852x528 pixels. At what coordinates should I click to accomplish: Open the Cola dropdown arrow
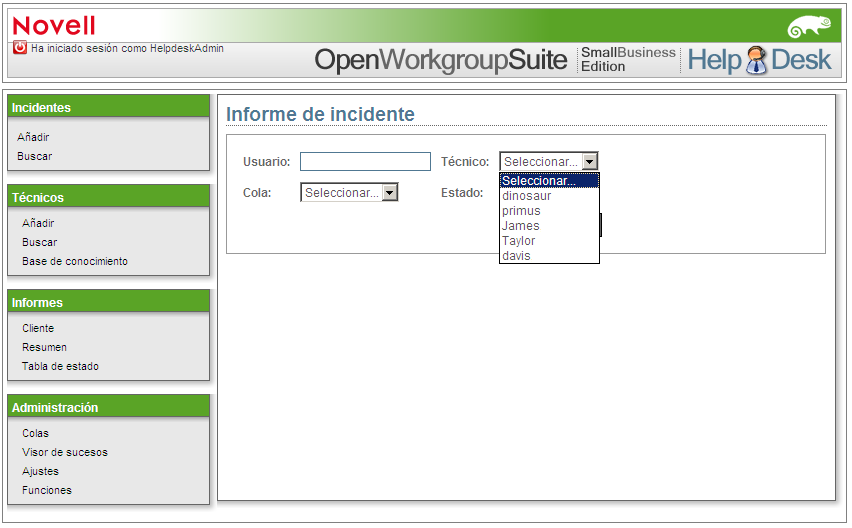390,192
